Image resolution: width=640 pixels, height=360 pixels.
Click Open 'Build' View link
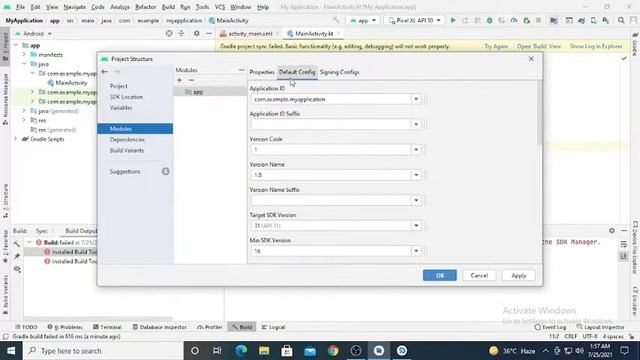539,47
